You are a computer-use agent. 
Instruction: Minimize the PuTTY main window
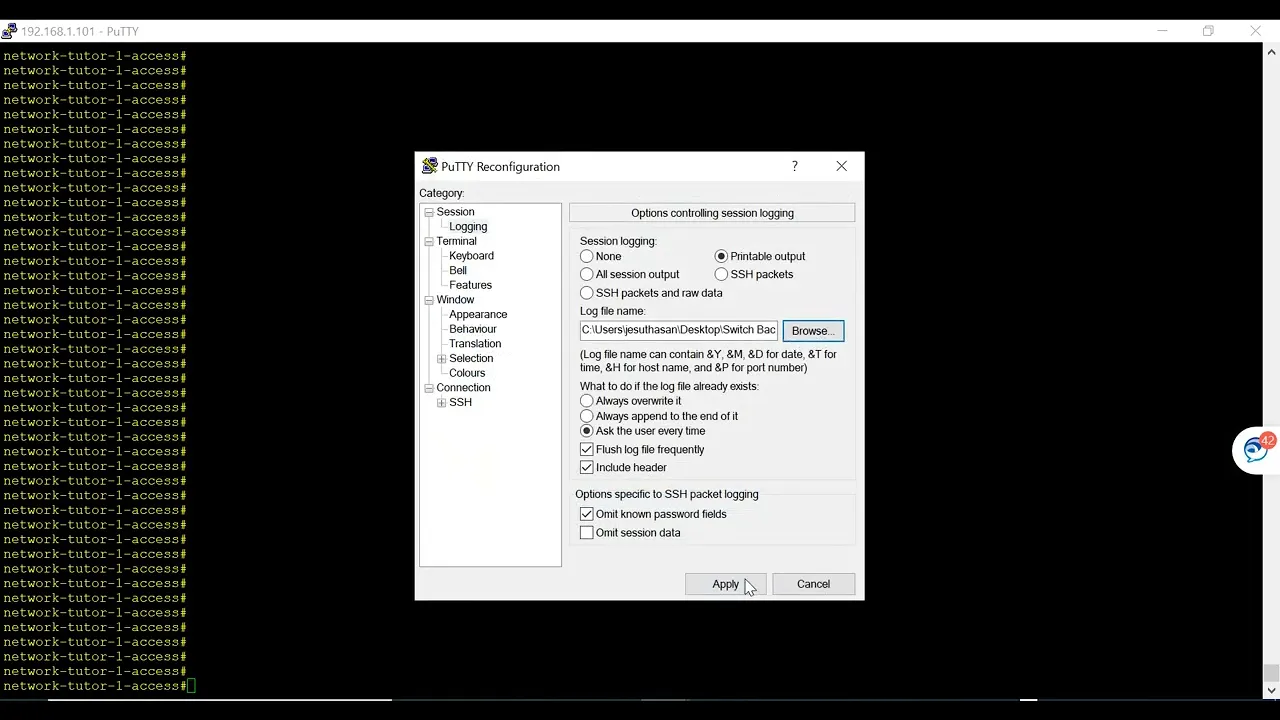pos(1162,31)
